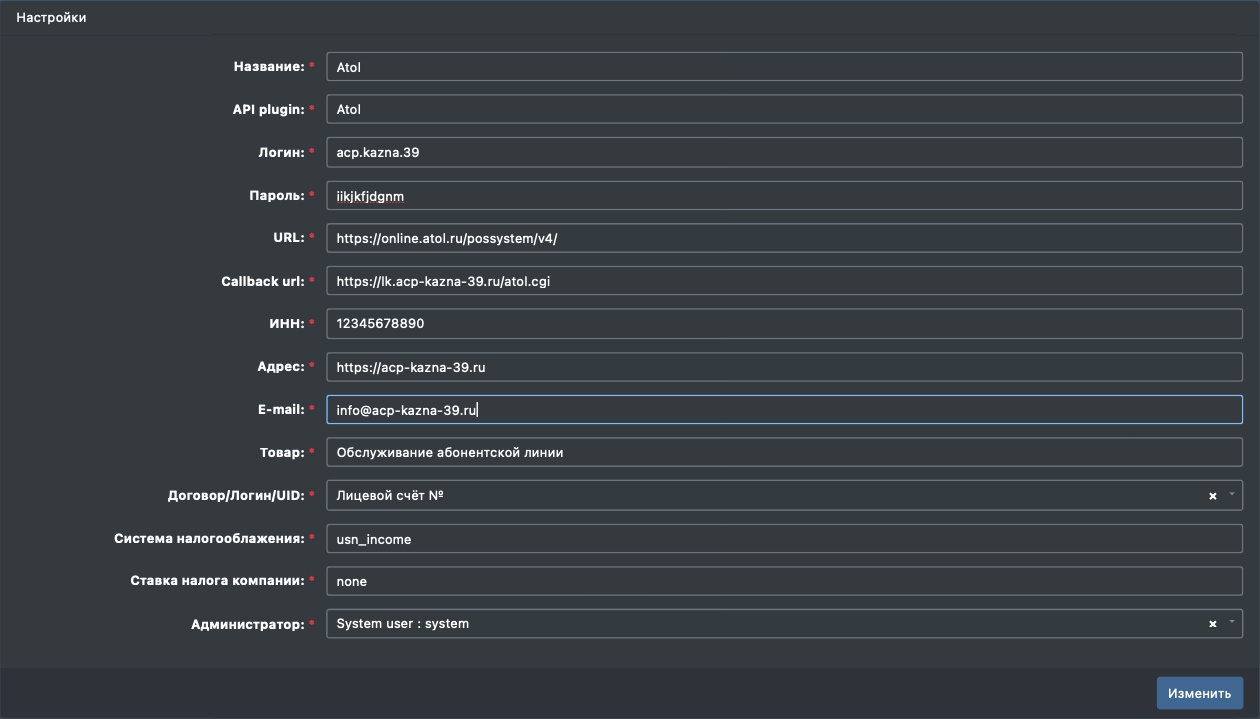Screen dimensions: 1260x719
Task: Click the Название input field
Action: tap(784, 67)
